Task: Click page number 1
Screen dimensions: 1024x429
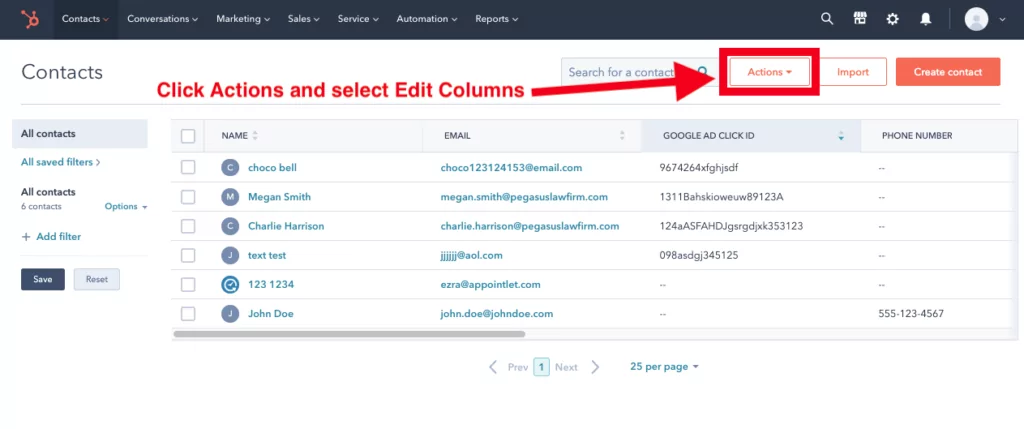Action: 541,367
